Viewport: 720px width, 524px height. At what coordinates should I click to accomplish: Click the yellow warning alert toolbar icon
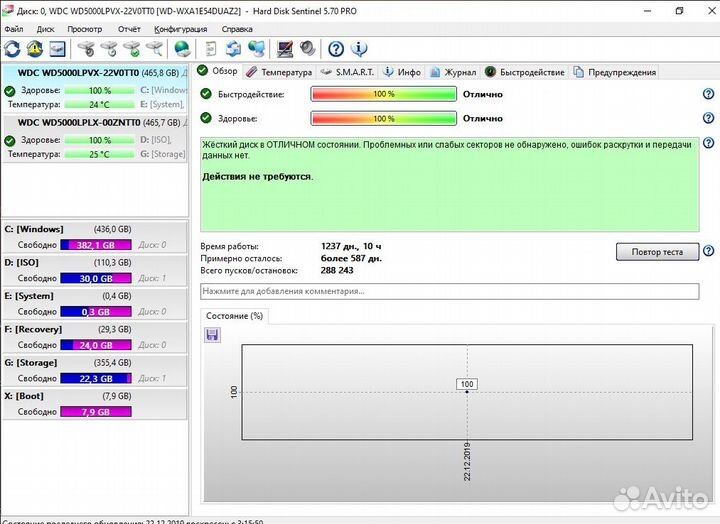coord(34,49)
